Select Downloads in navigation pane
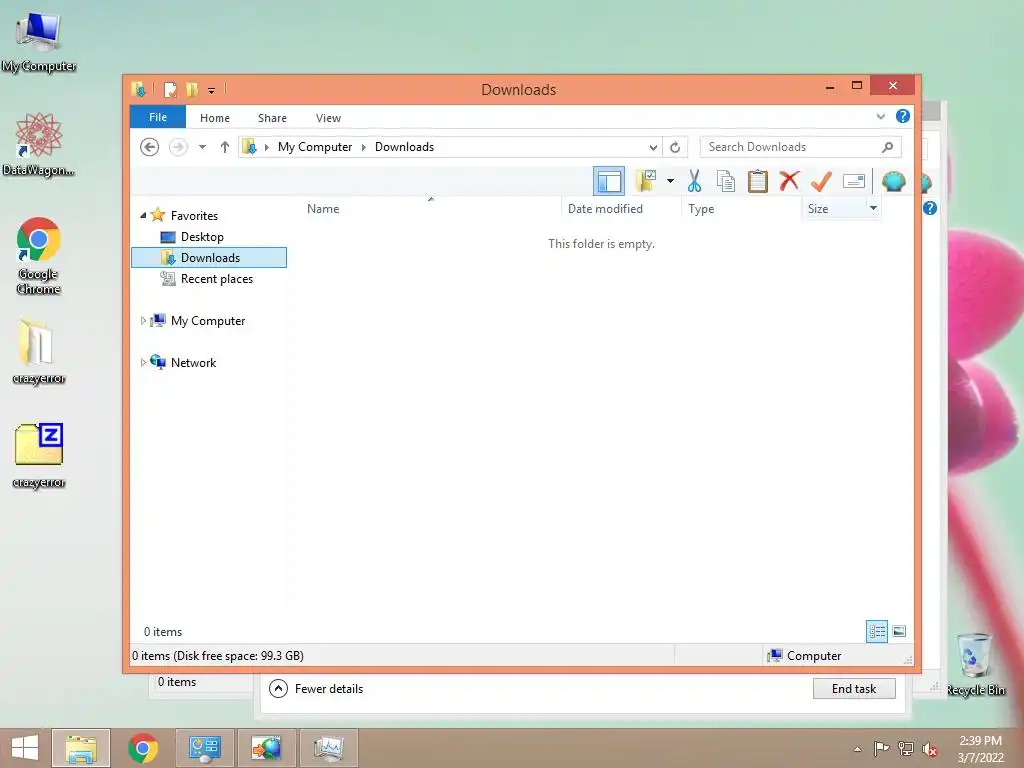The height and width of the screenshot is (768, 1024). (209, 257)
